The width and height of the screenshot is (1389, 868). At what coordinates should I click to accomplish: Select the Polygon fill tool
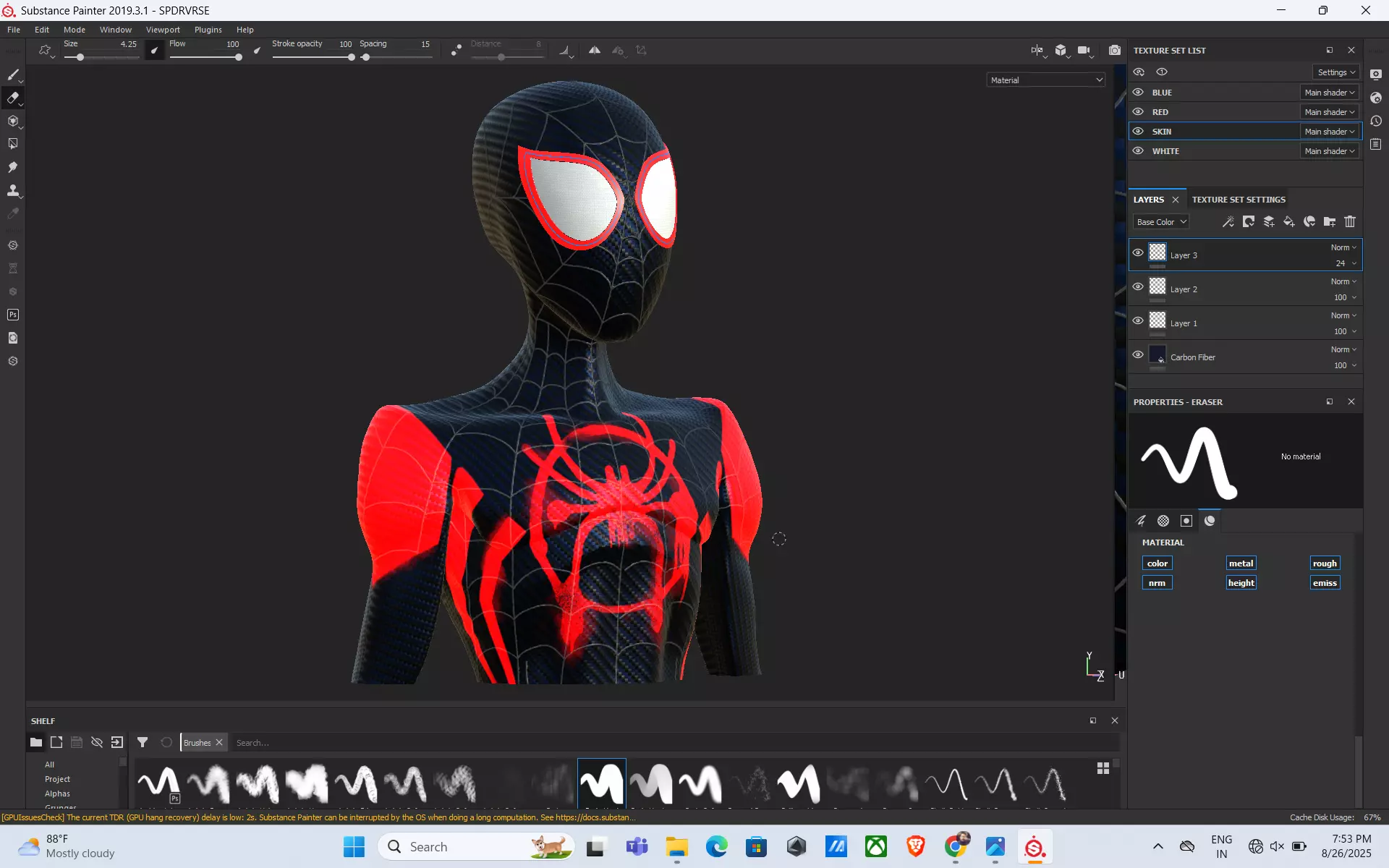point(13,144)
